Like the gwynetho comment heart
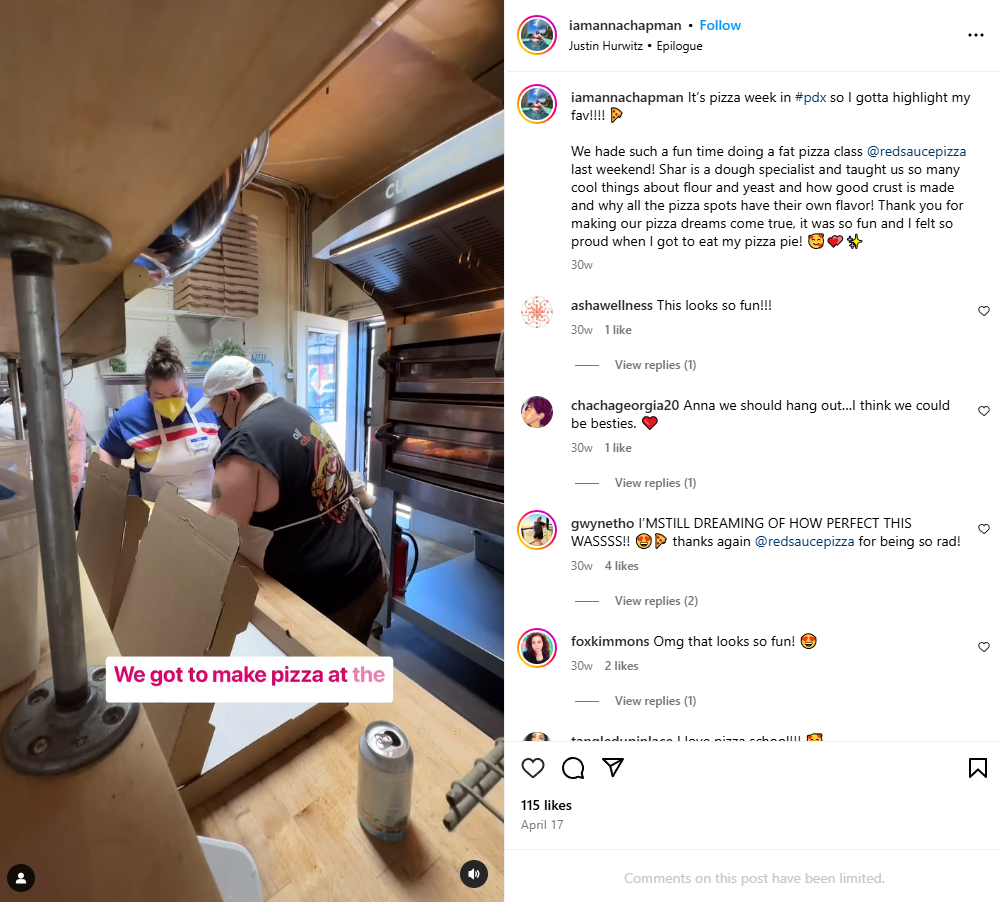 click(x=983, y=529)
